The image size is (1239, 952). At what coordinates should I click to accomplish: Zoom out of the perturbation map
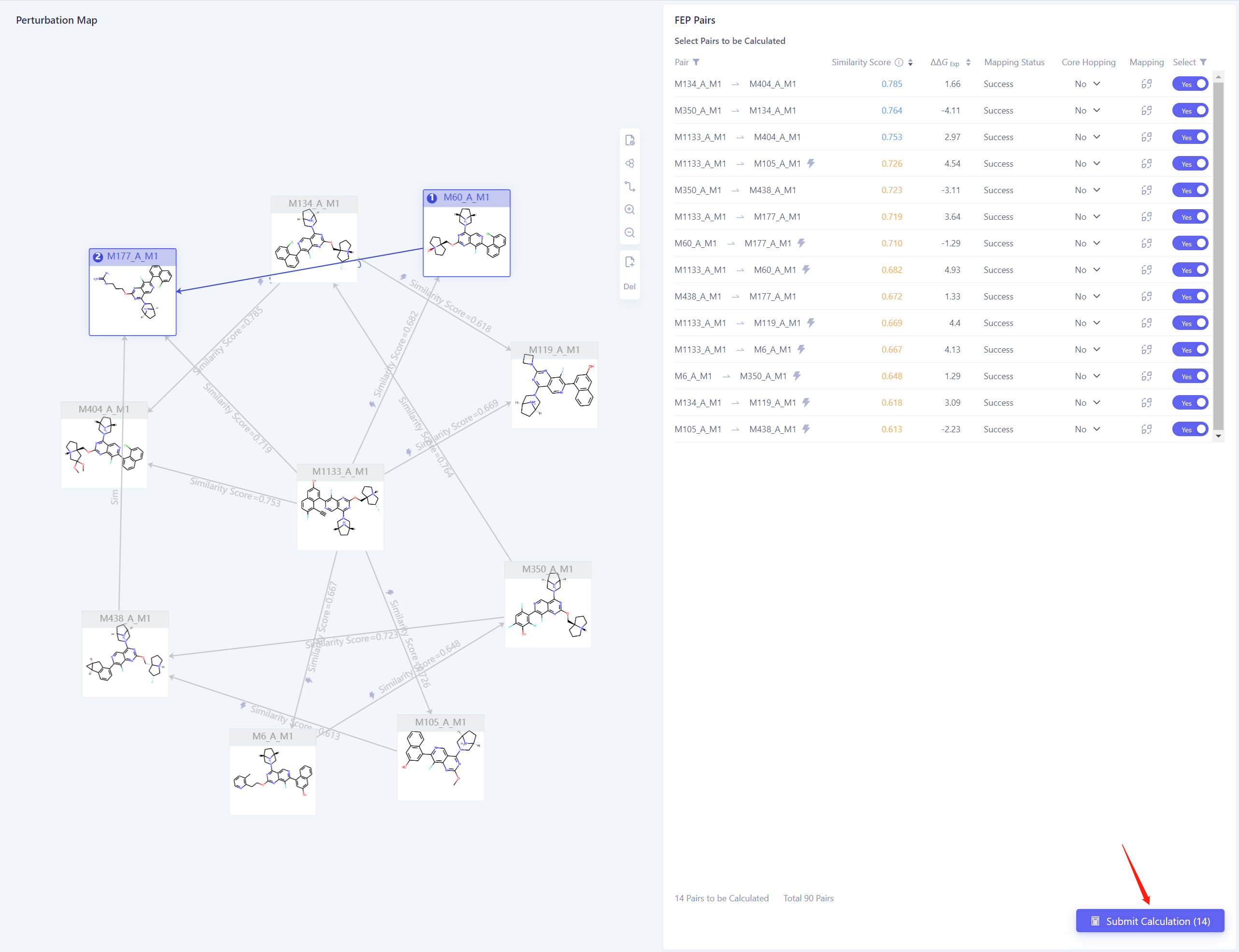point(629,233)
